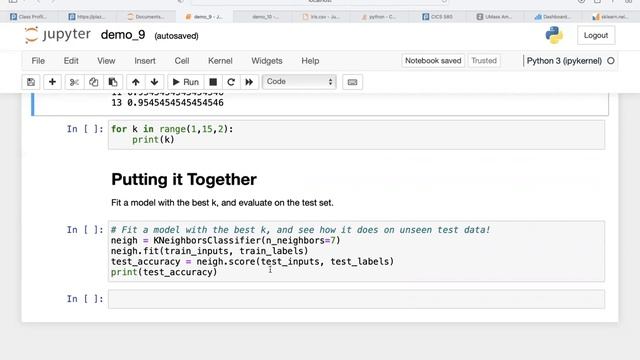The image size is (640, 360).
Task: Open the Kernel menu
Action: [x=220, y=61]
